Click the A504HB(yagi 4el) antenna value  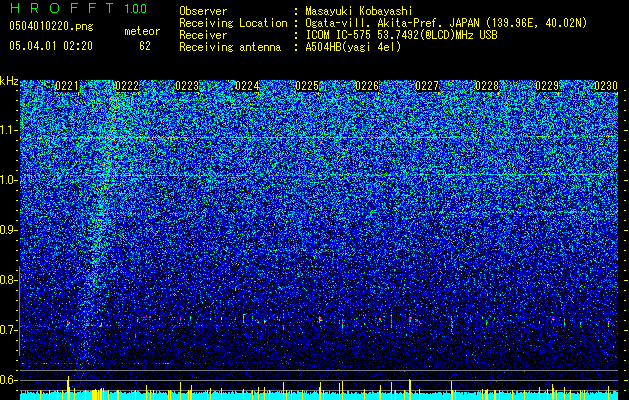[353, 47]
